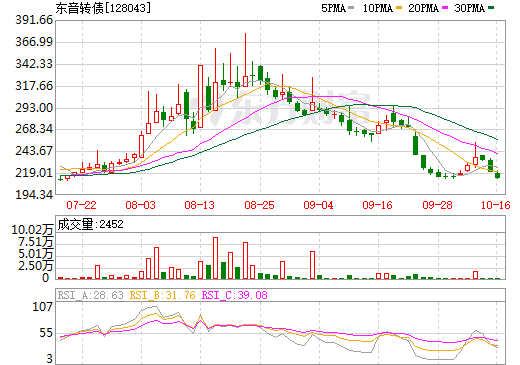Click the 09-16 date axis label

[x=378, y=205]
